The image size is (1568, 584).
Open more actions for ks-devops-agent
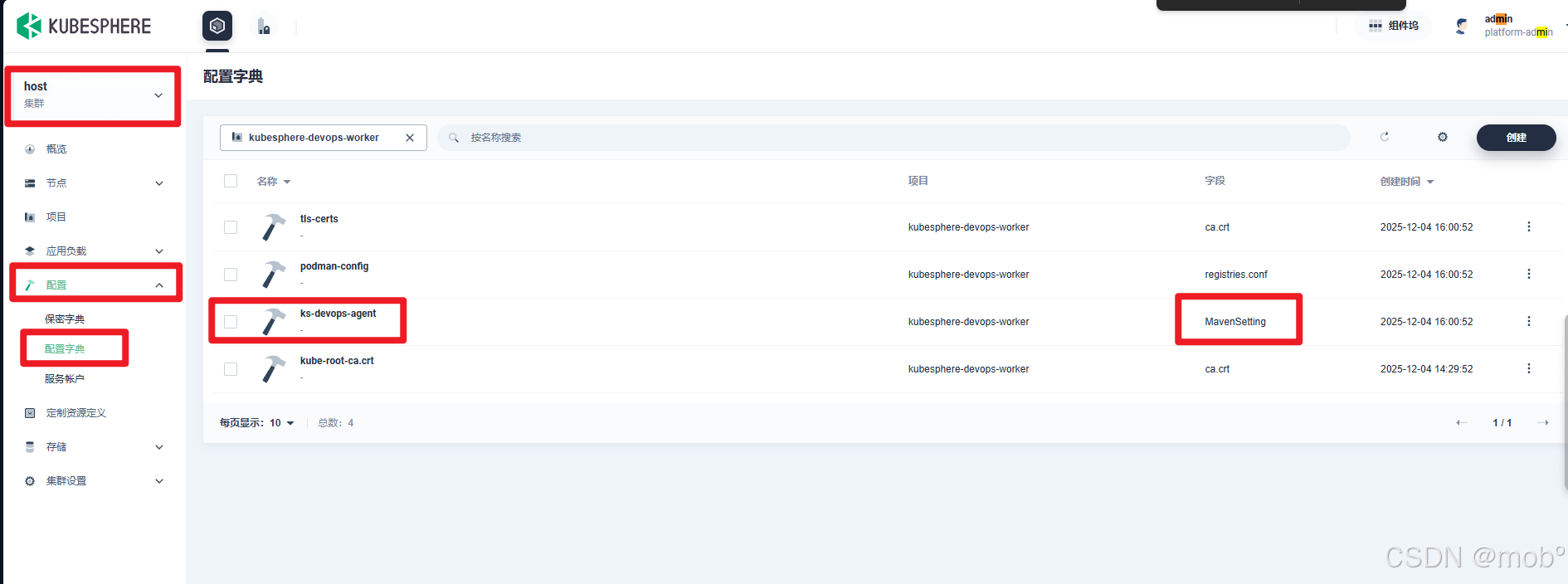(x=1528, y=322)
